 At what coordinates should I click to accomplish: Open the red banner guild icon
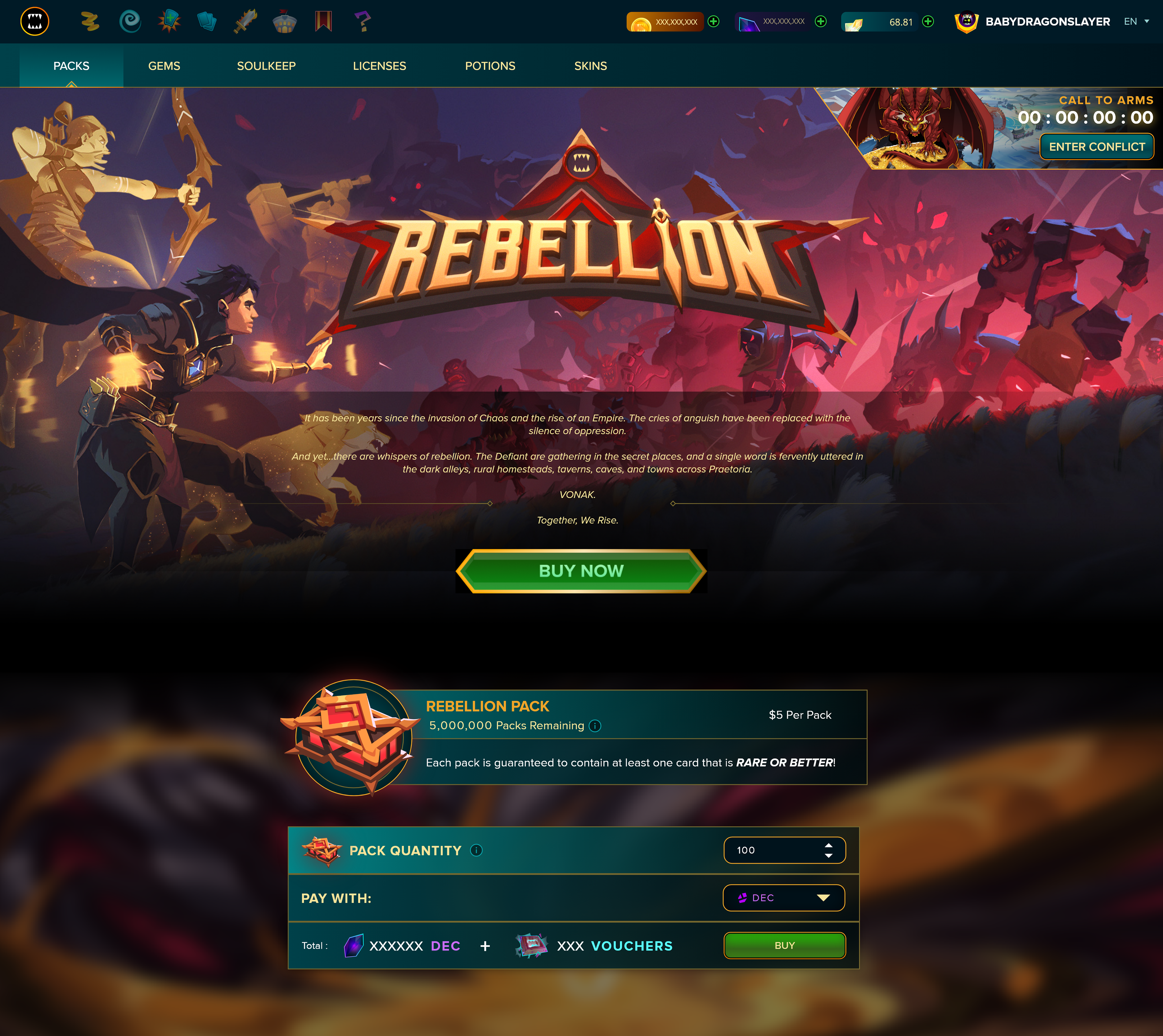pyautogui.click(x=323, y=22)
